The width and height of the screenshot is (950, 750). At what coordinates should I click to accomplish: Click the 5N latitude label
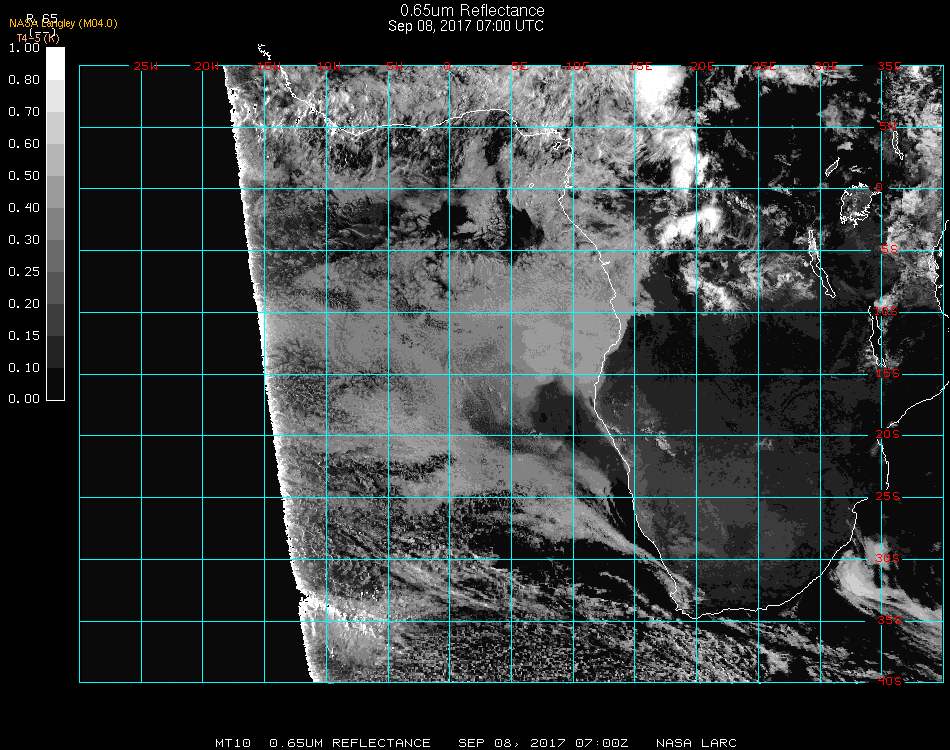click(887, 127)
